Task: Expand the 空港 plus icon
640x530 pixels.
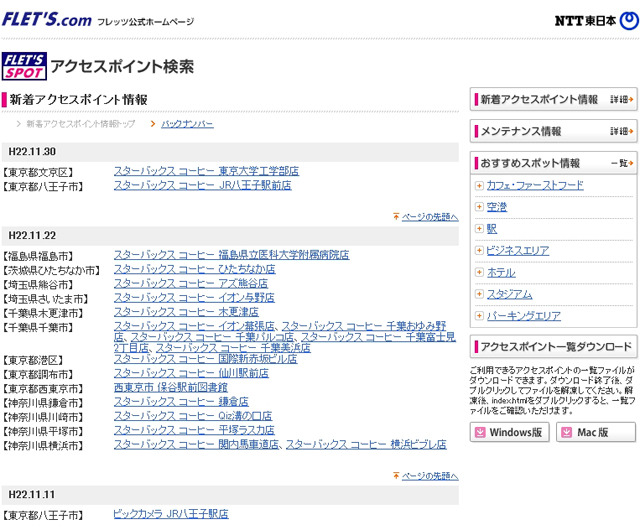Action: 479,207
